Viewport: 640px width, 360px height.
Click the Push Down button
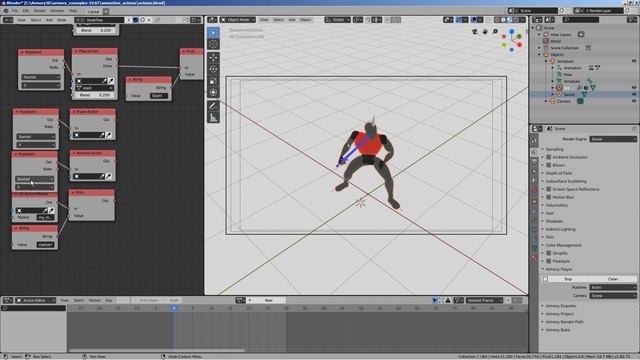pyautogui.click(x=149, y=300)
